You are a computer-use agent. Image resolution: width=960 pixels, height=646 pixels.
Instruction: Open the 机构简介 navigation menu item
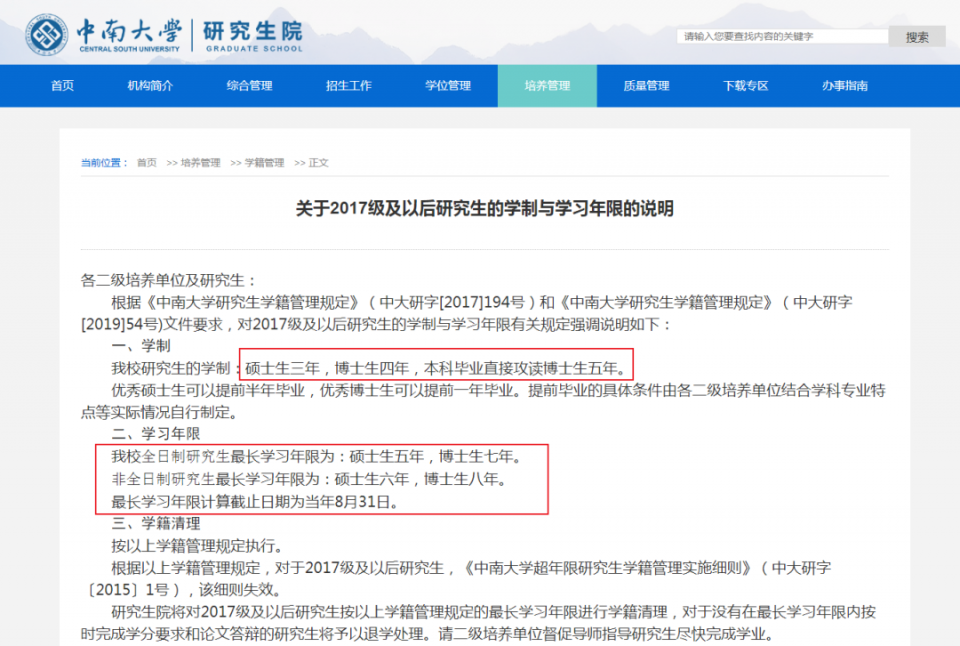pos(150,86)
